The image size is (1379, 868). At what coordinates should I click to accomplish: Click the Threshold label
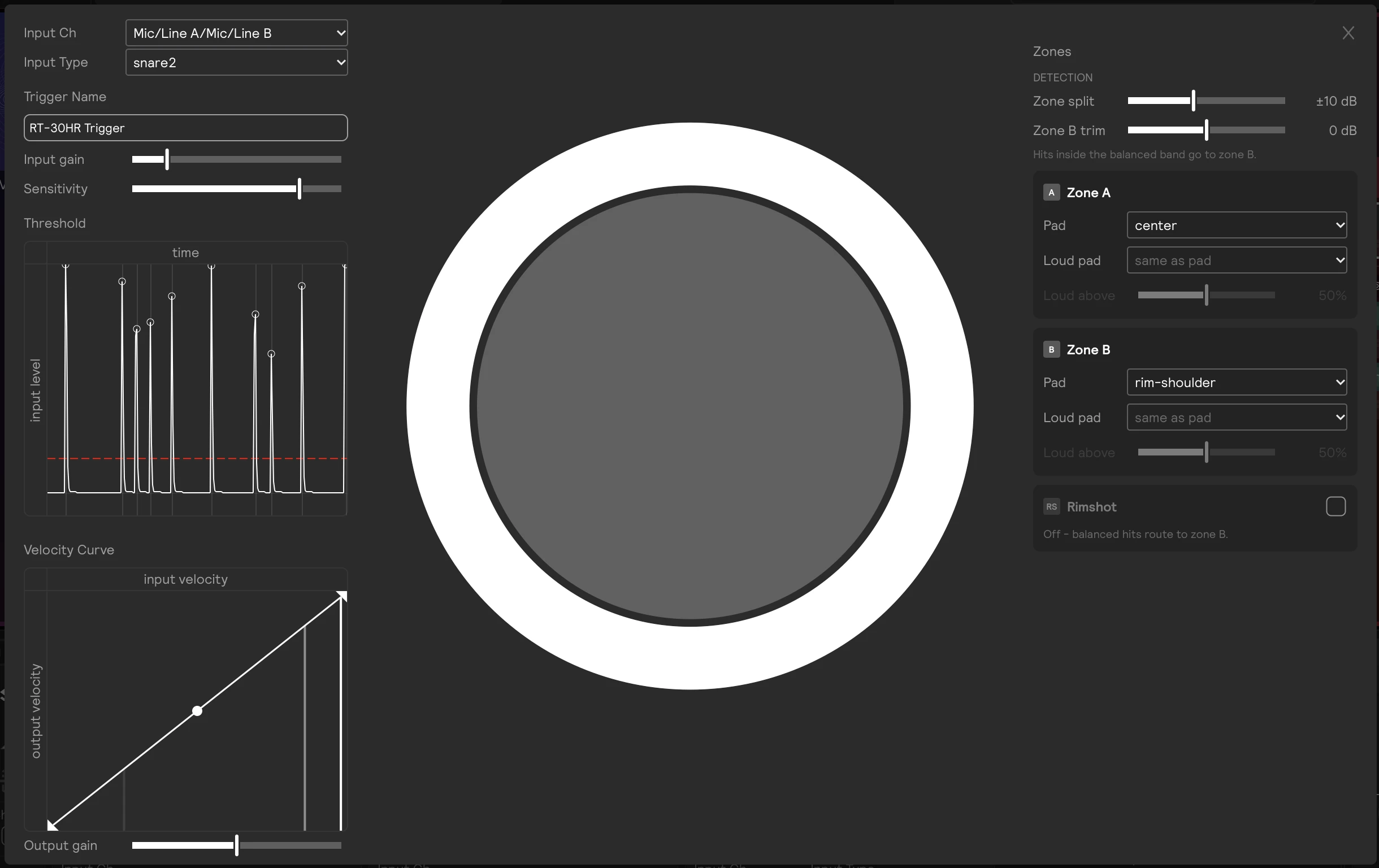(x=55, y=223)
